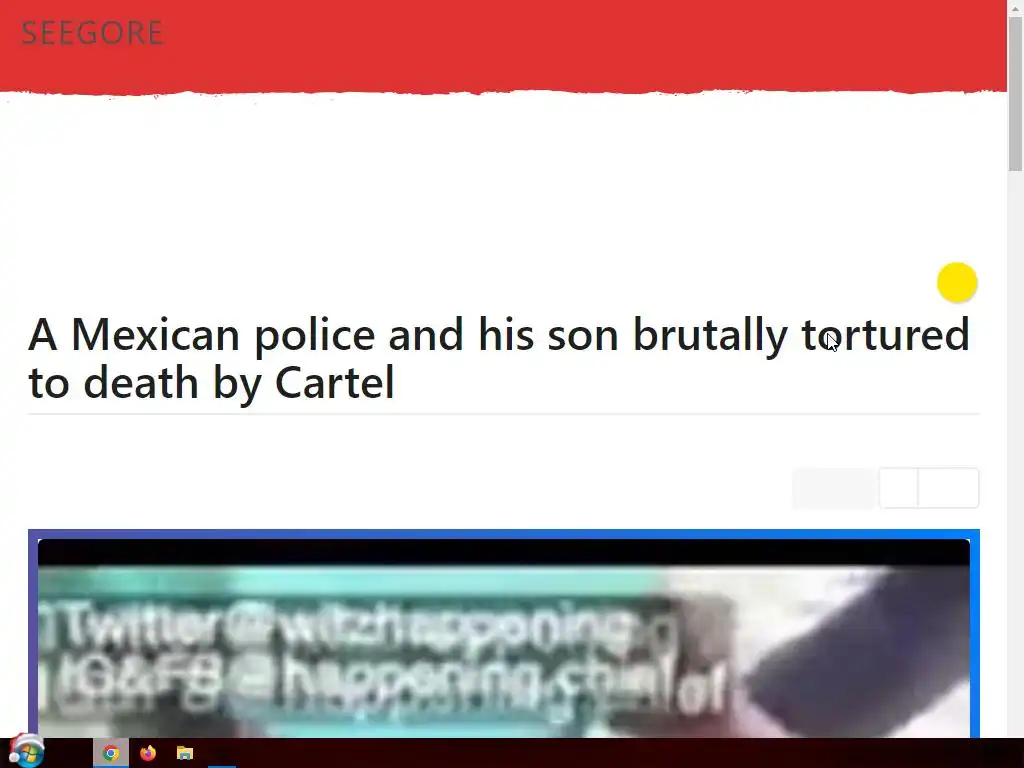The width and height of the screenshot is (1024, 768).
Task: Click the vertical scrollbar thumb
Action: tap(1016, 94)
